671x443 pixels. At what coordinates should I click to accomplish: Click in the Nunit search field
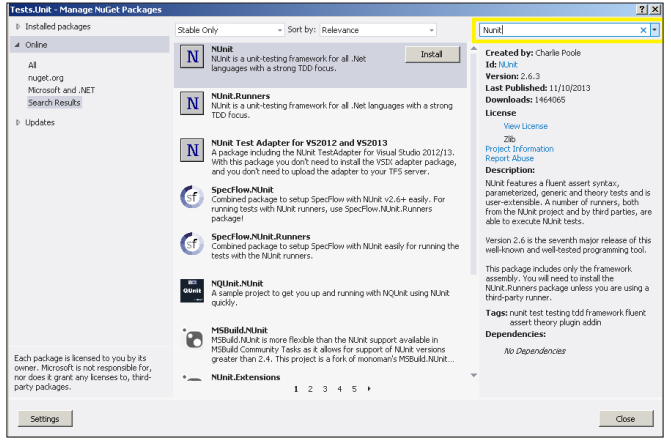(558, 30)
